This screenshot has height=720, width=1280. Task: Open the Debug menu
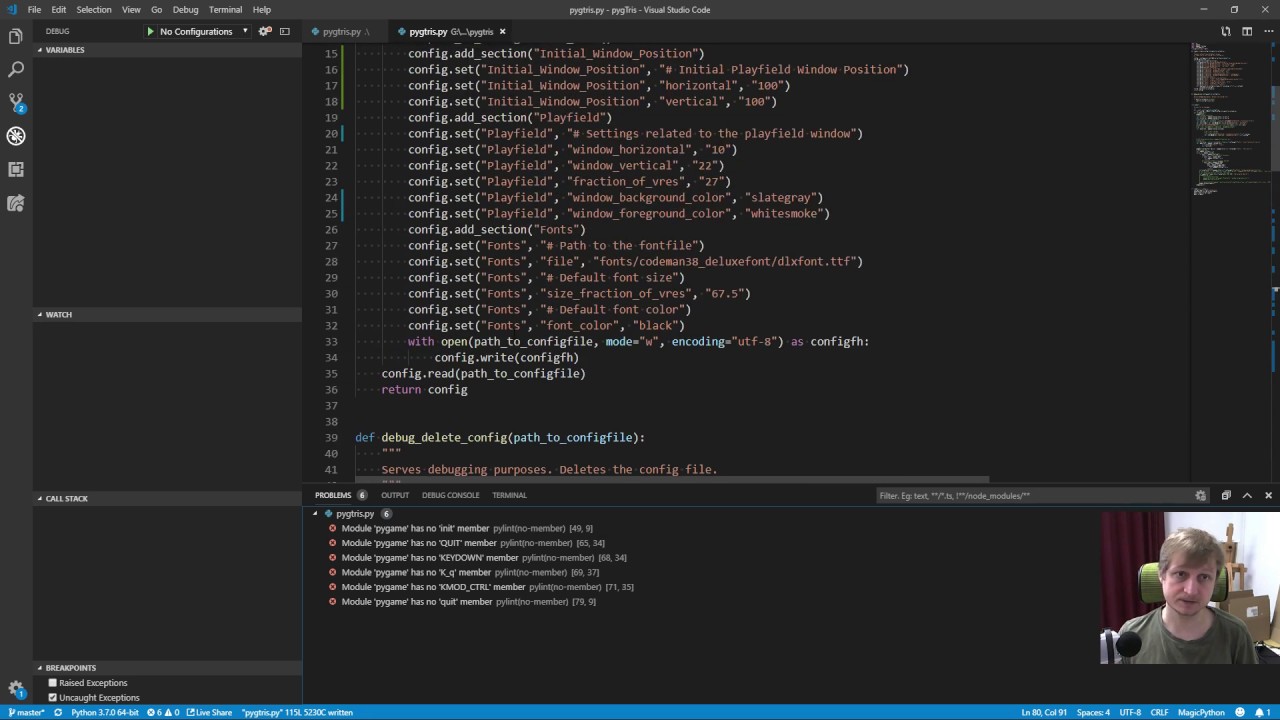click(x=186, y=9)
